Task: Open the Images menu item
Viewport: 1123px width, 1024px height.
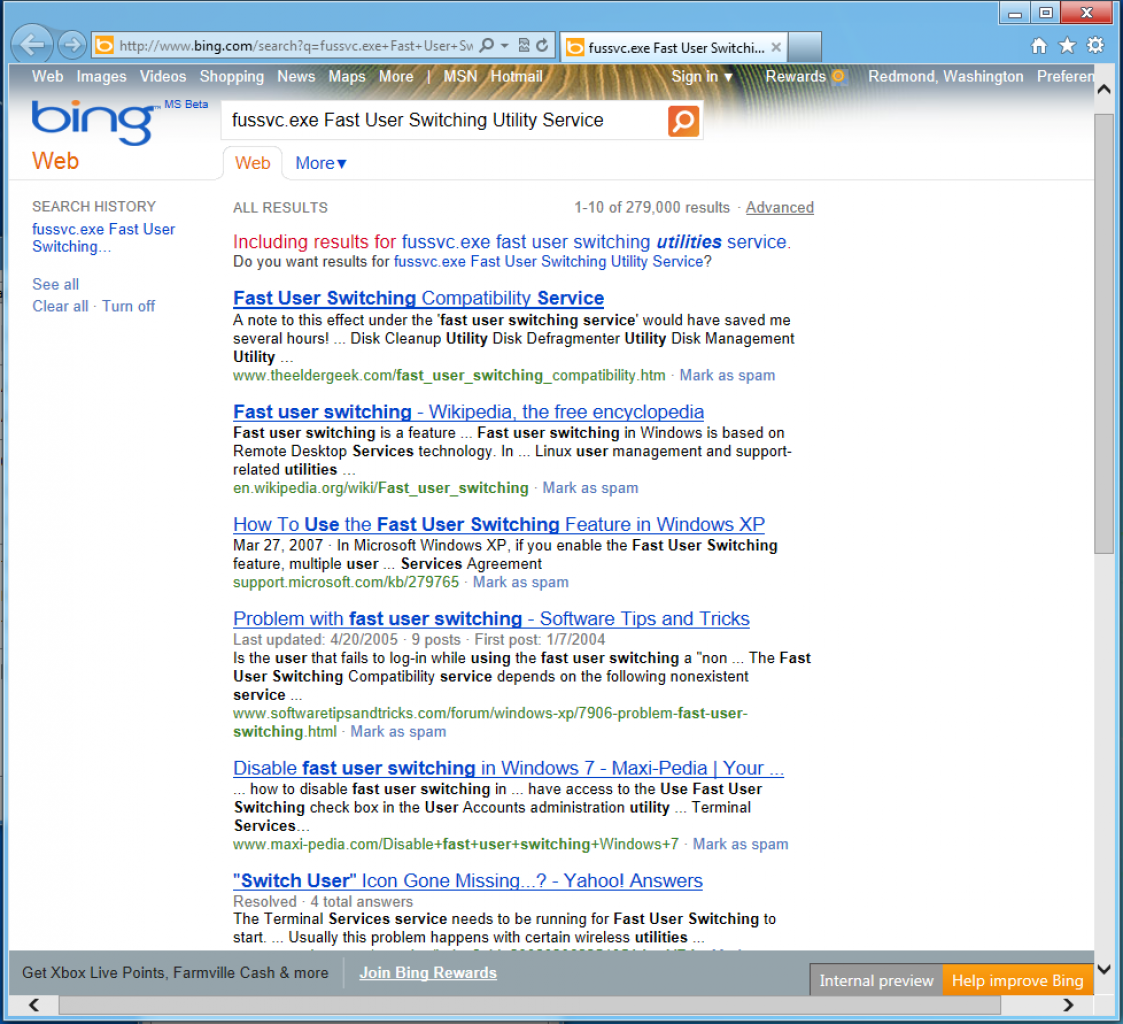Action: (101, 77)
